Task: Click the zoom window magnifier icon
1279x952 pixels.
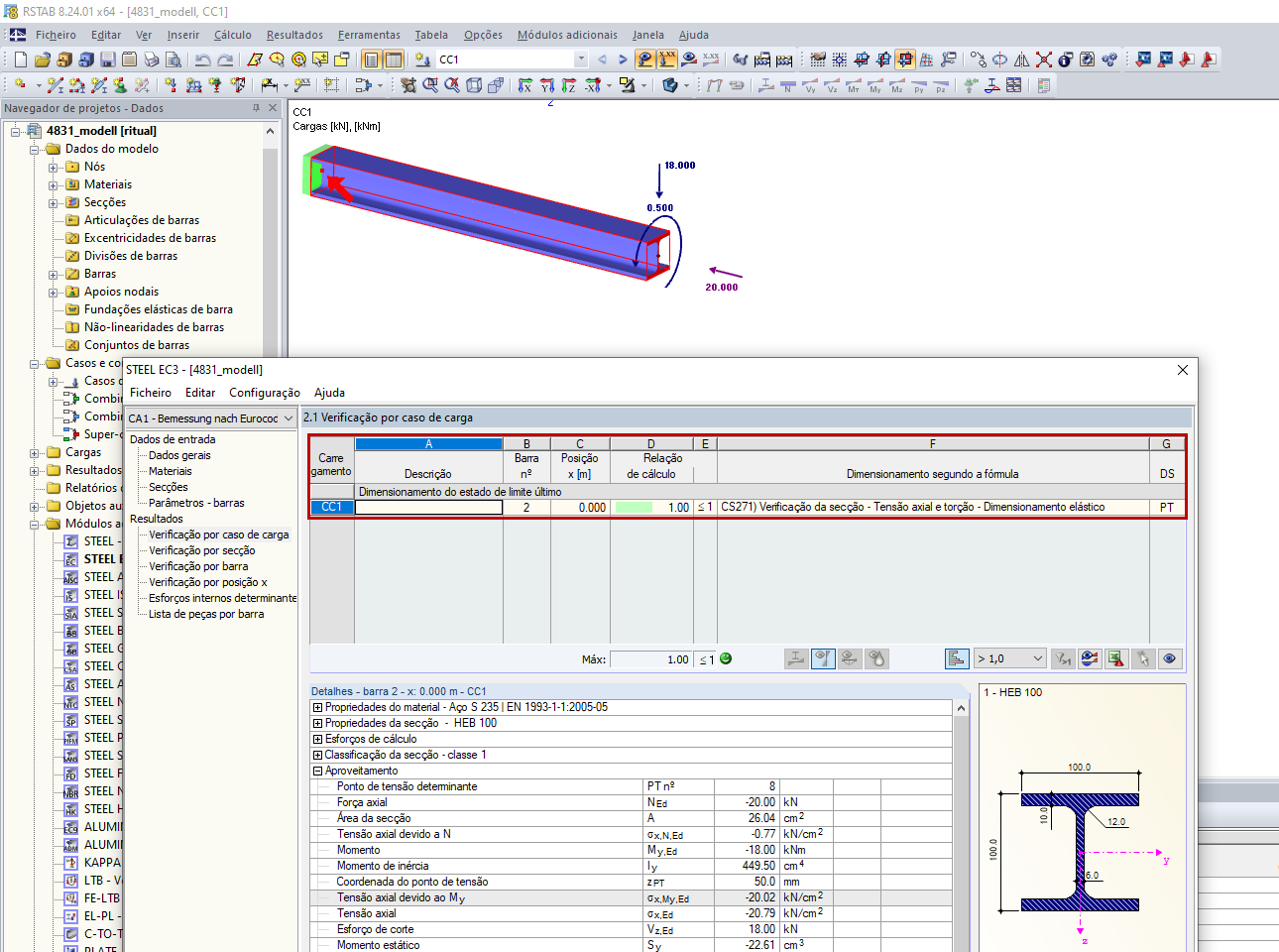Action: point(430,85)
